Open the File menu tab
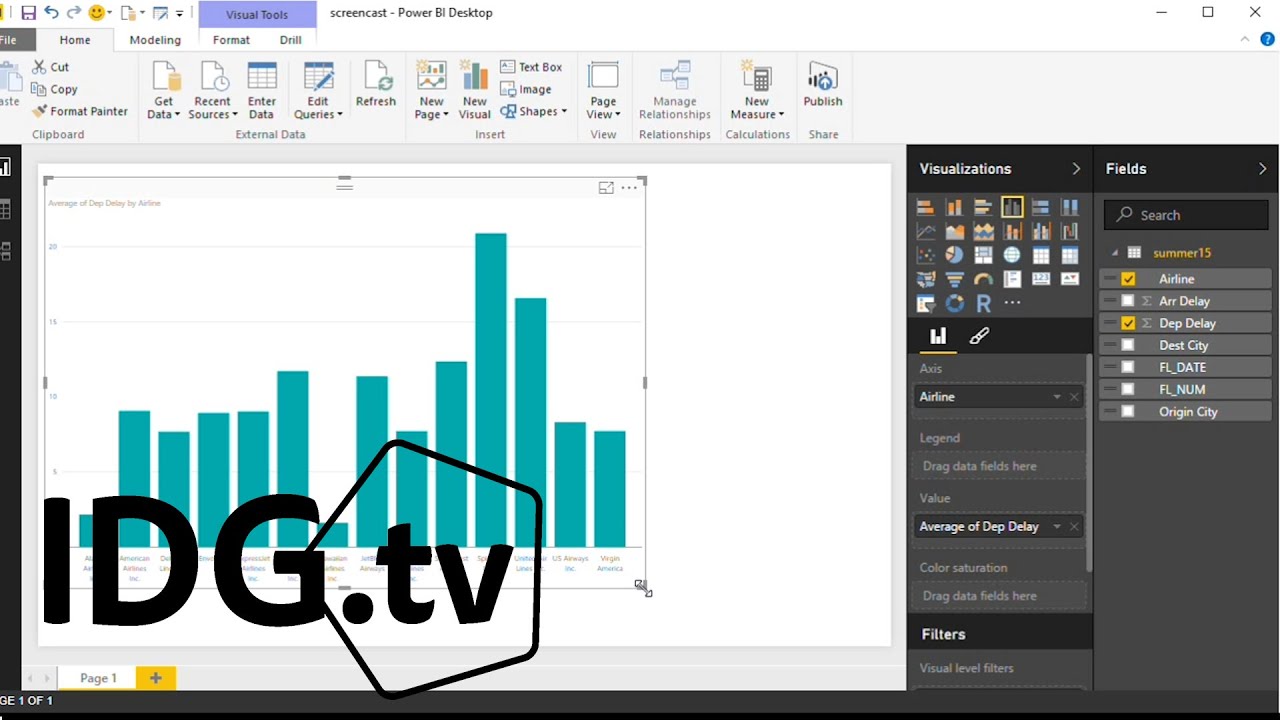 click(x=9, y=40)
